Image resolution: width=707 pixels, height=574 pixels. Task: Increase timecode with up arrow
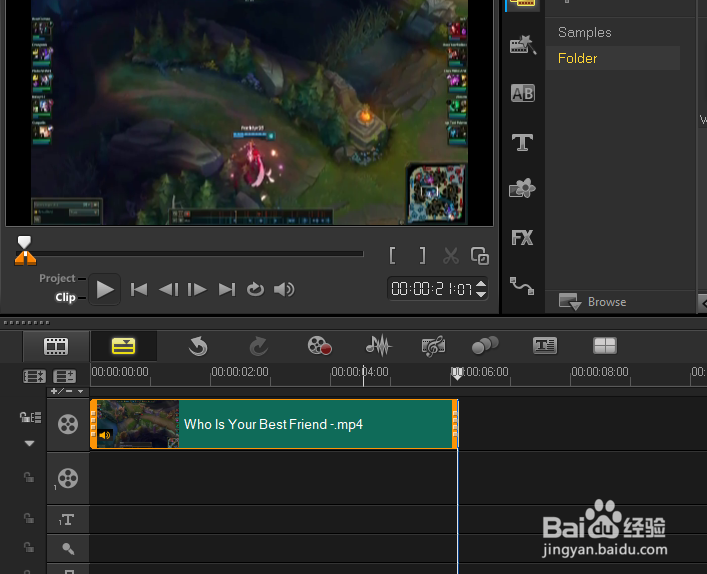(x=481, y=284)
